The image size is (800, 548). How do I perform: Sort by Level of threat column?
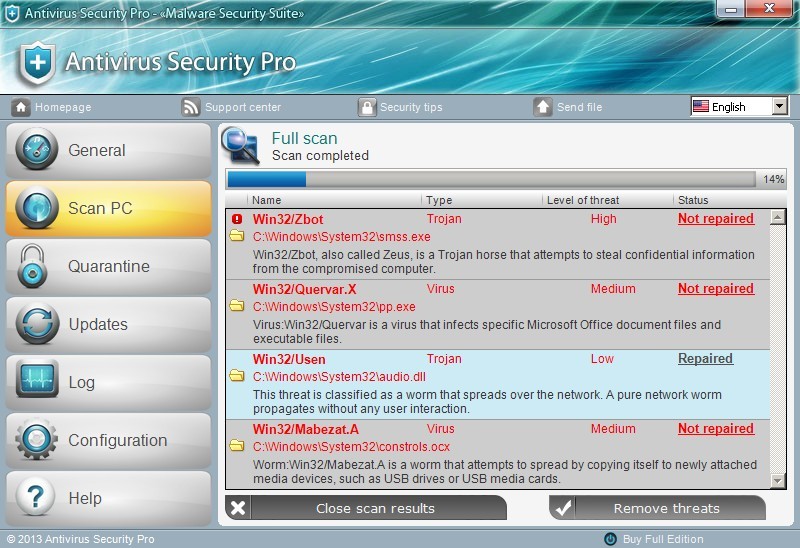coord(583,200)
